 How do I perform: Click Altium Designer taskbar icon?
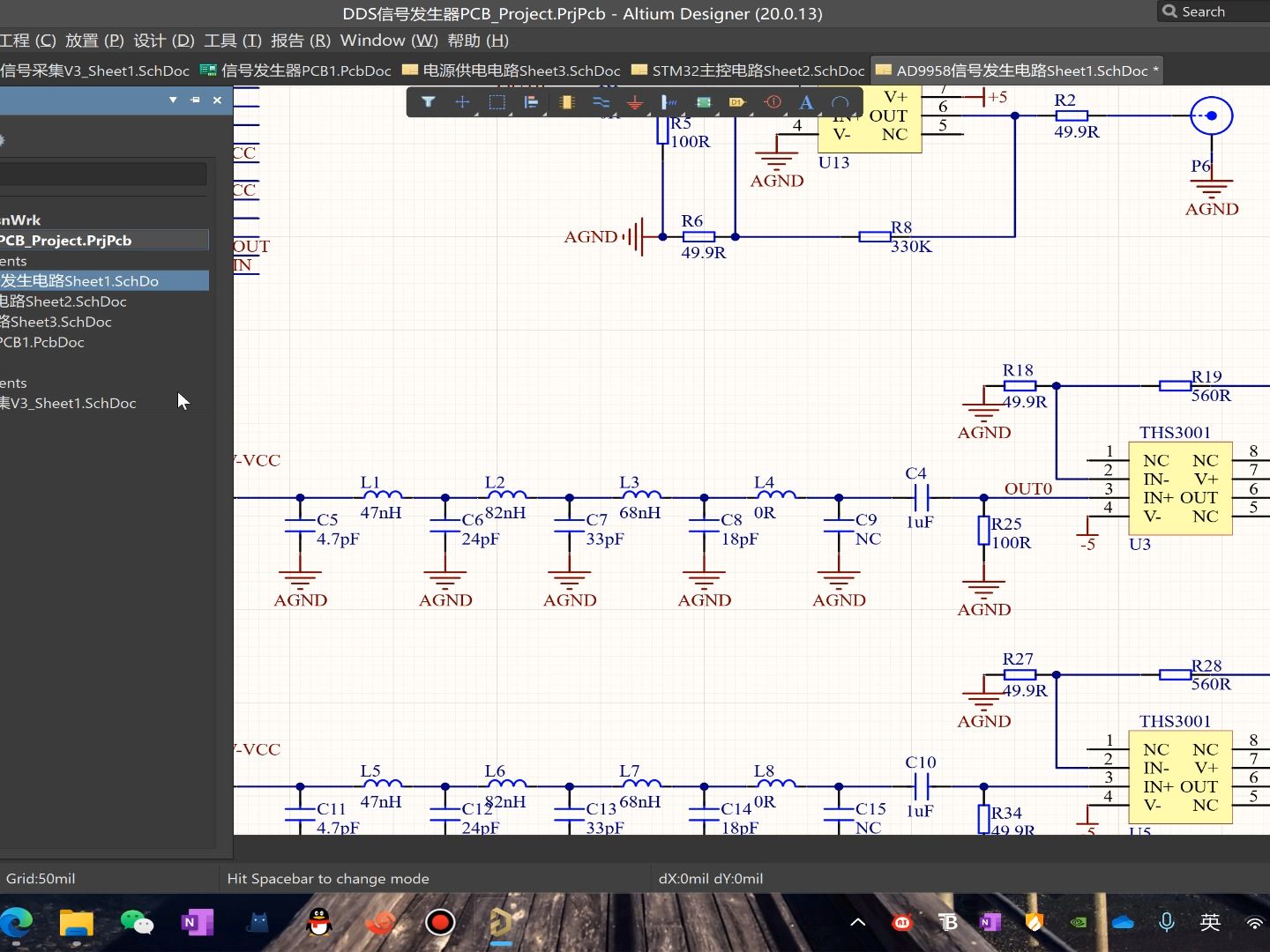(500, 923)
